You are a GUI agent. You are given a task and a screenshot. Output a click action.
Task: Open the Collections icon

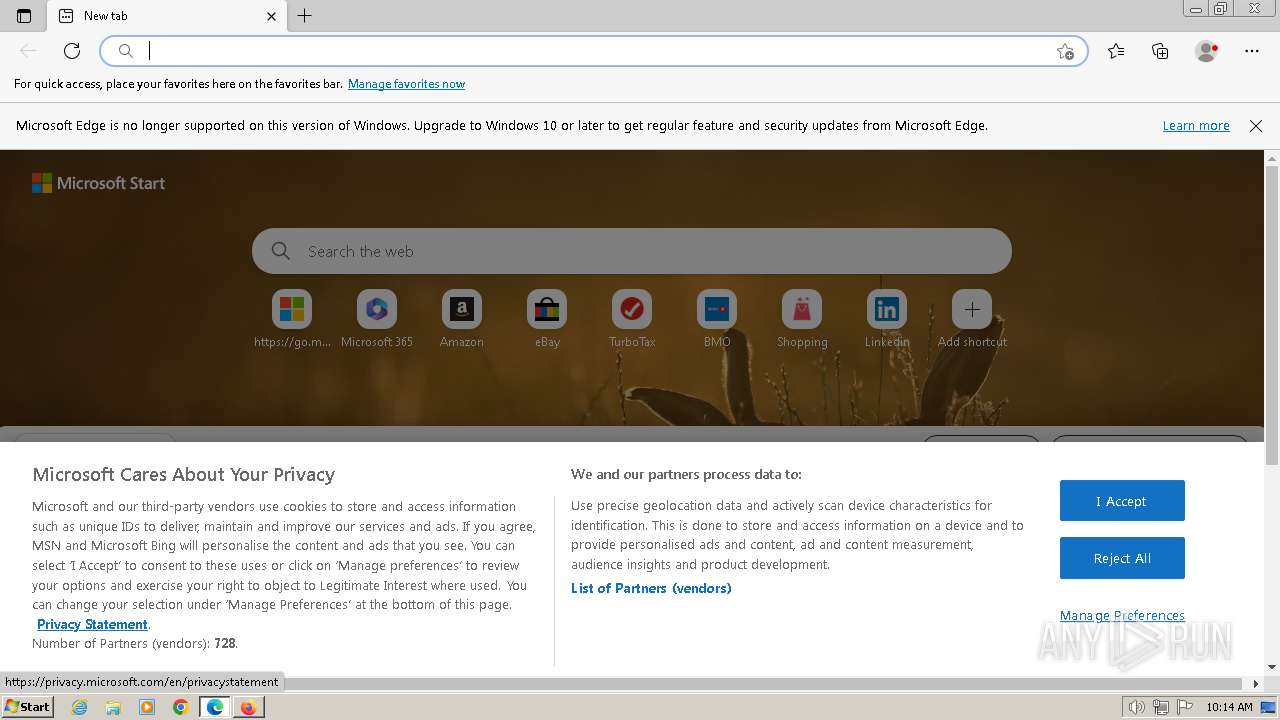[x=1160, y=51]
